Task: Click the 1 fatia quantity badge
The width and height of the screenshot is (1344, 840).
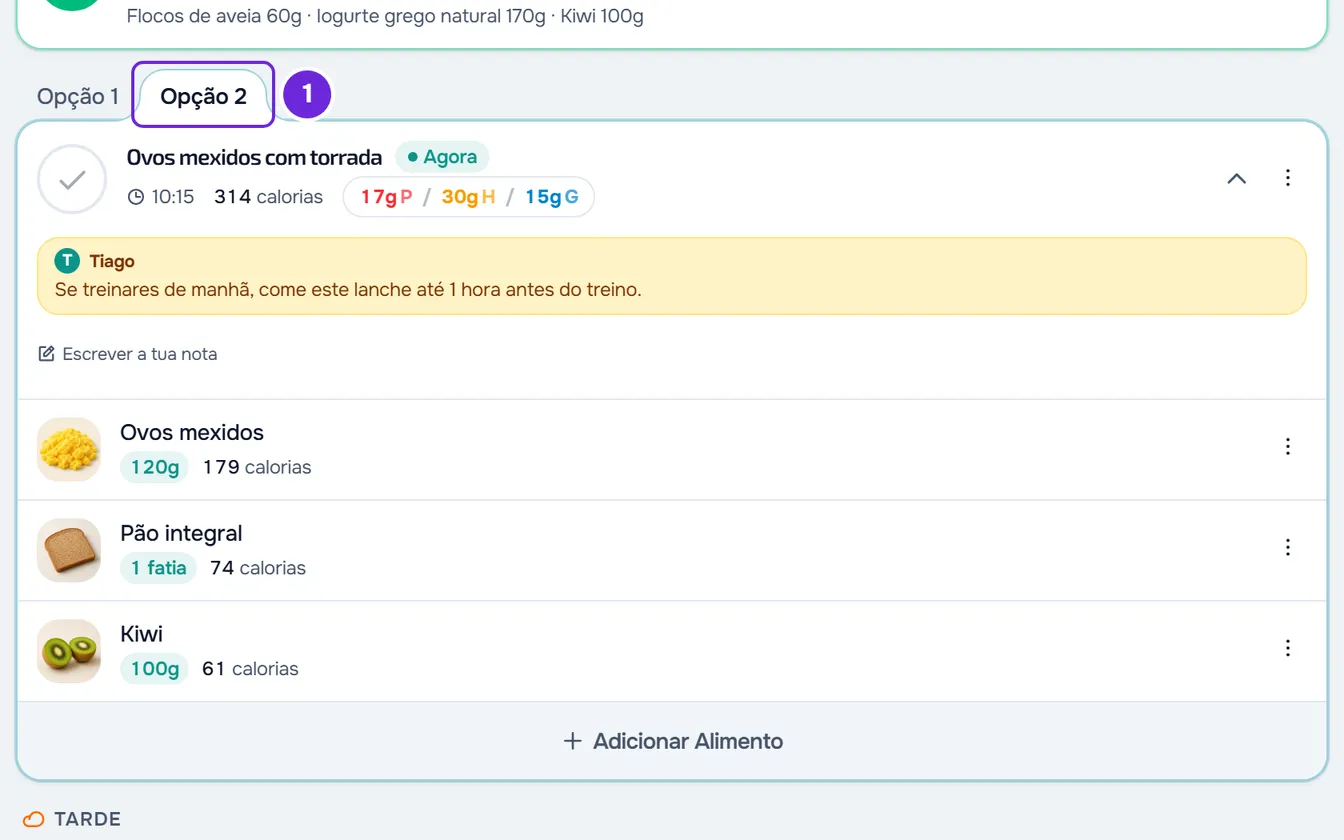Action: (159, 568)
